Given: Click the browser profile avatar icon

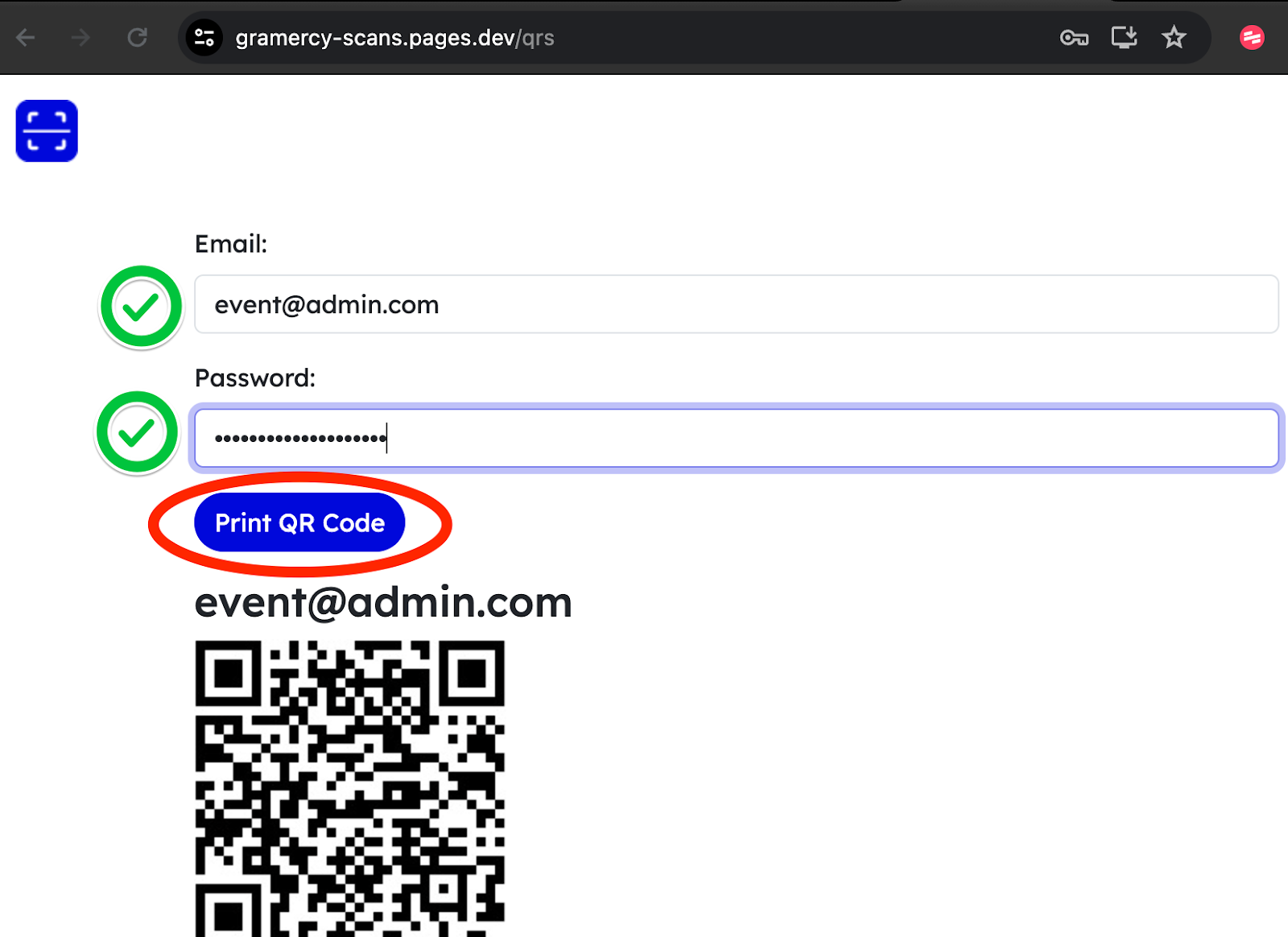Looking at the screenshot, I should pyautogui.click(x=1252, y=37).
